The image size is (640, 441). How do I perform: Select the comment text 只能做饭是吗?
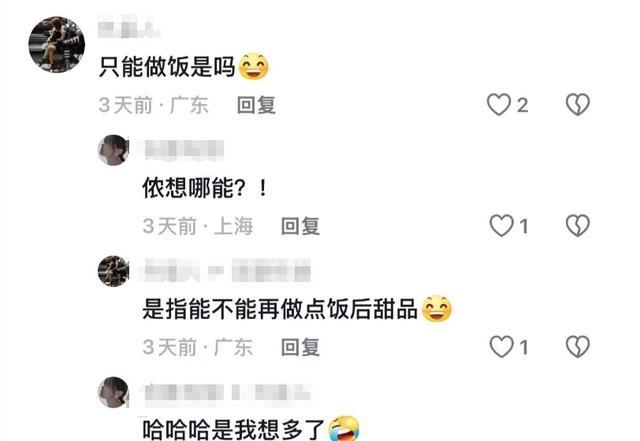click(x=167, y=67)
